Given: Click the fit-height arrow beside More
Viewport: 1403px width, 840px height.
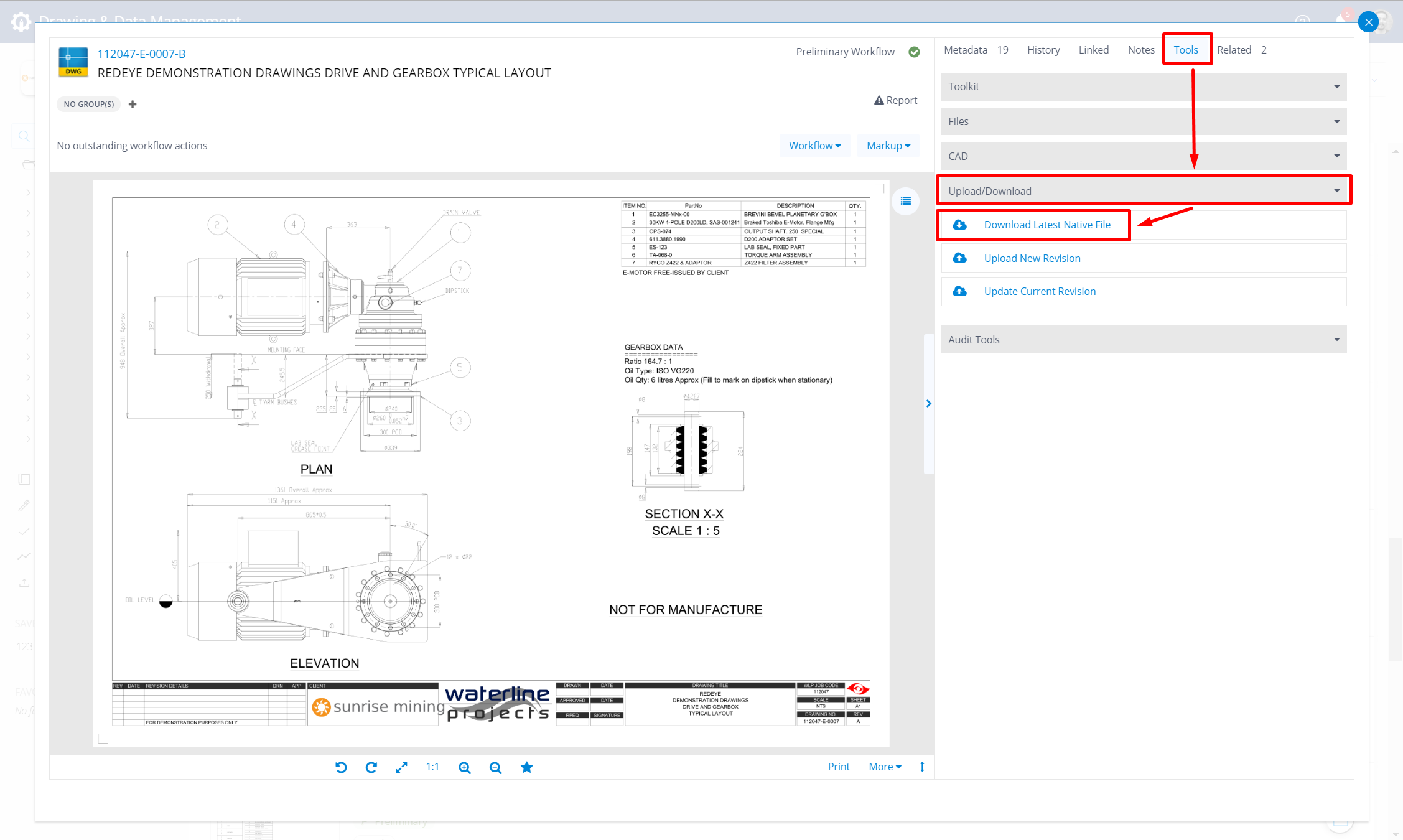Looking at the screenshot, I should (921, 767).
